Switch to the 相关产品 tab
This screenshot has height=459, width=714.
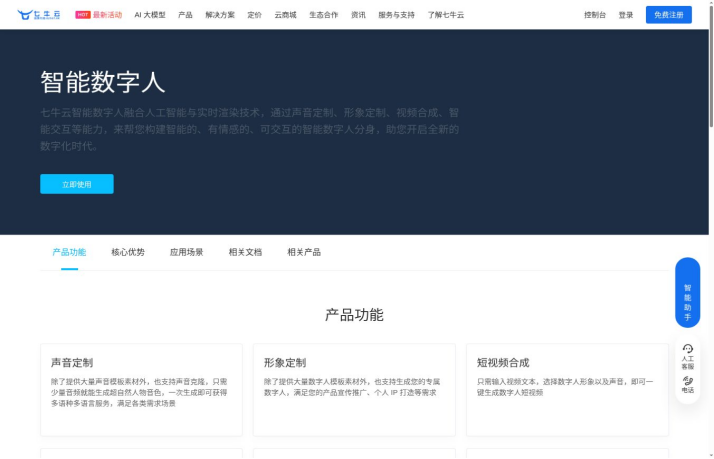pyautogui.click(x=304, y=252)
